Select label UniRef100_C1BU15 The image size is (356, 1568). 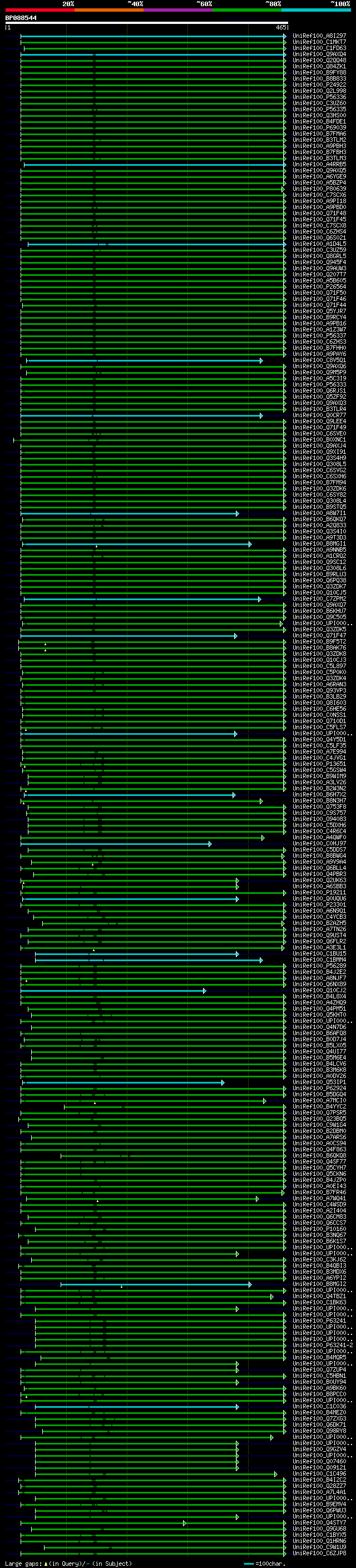(x=319, y=954)
